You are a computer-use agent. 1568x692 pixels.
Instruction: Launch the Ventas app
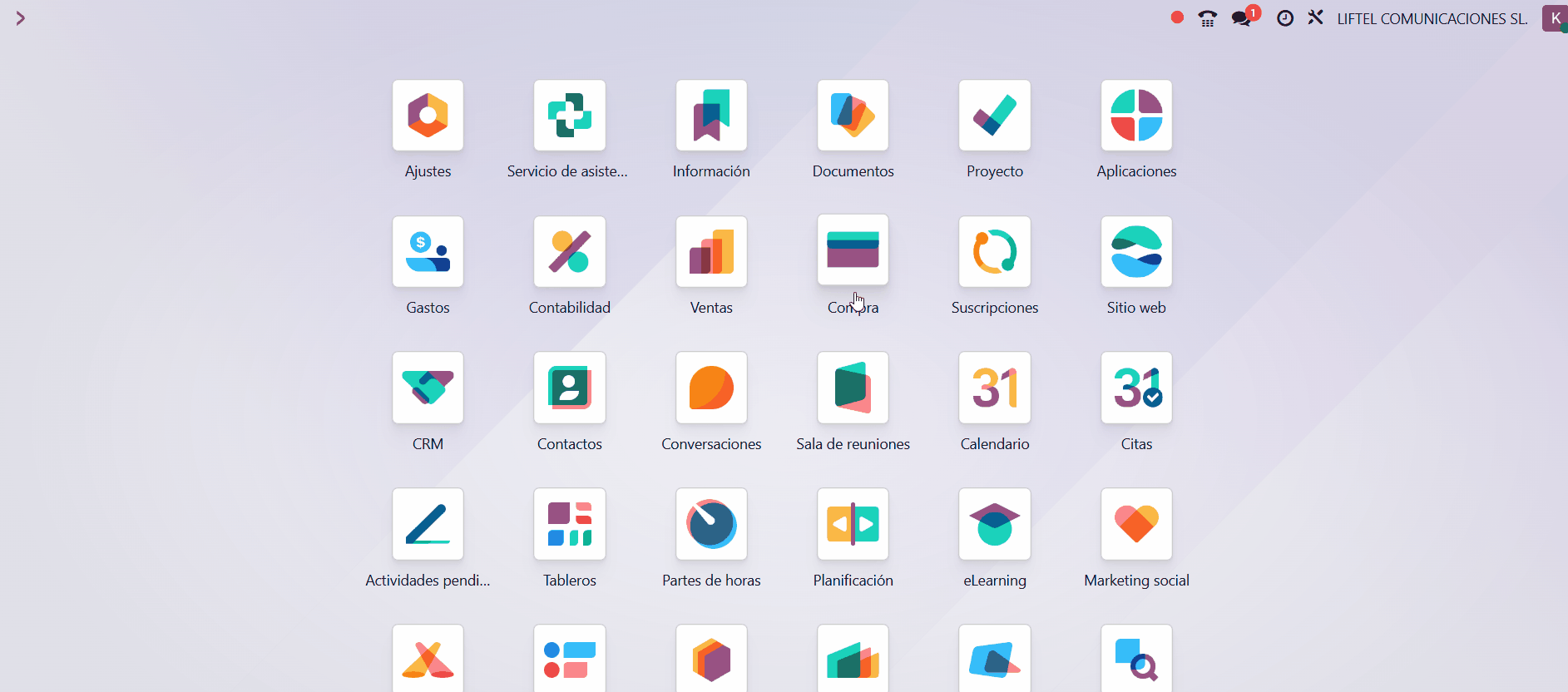(x=711, y=252)
